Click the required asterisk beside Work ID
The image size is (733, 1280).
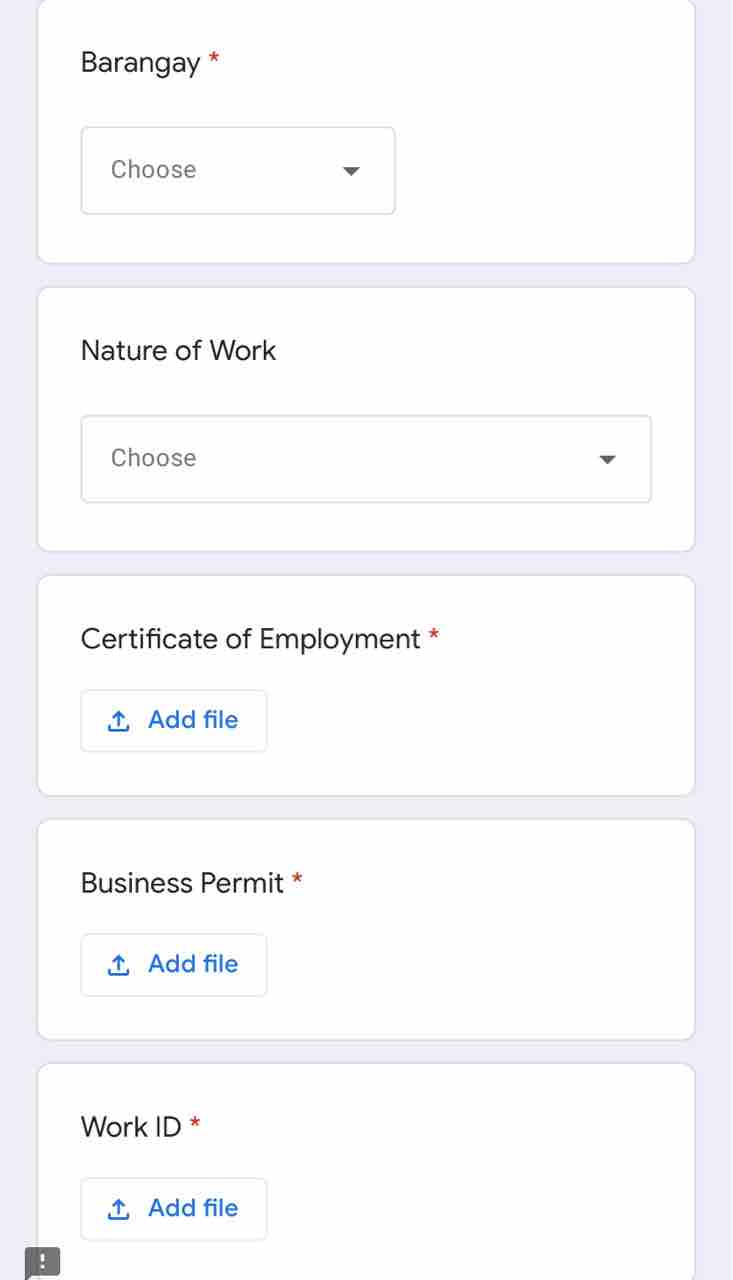click(195, 1123)
